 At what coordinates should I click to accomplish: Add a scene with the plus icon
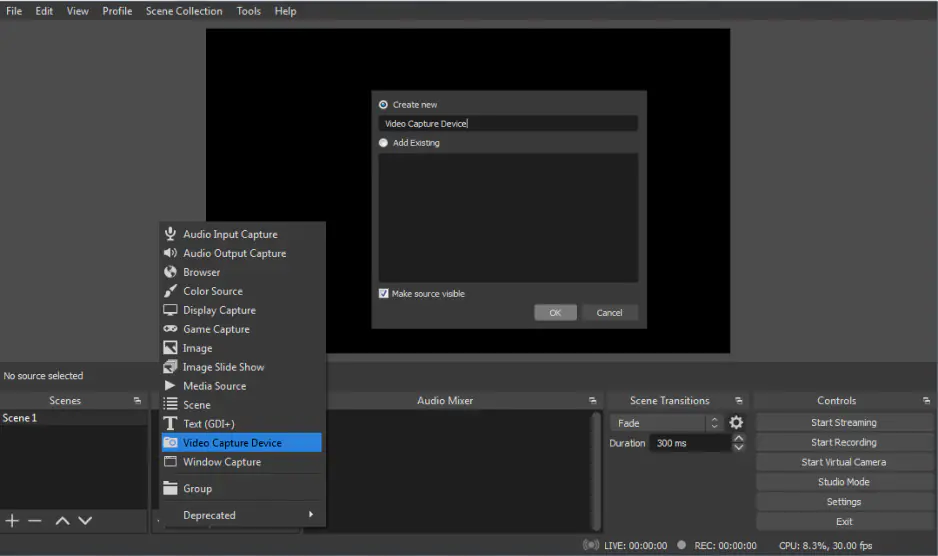pos(12,520)
